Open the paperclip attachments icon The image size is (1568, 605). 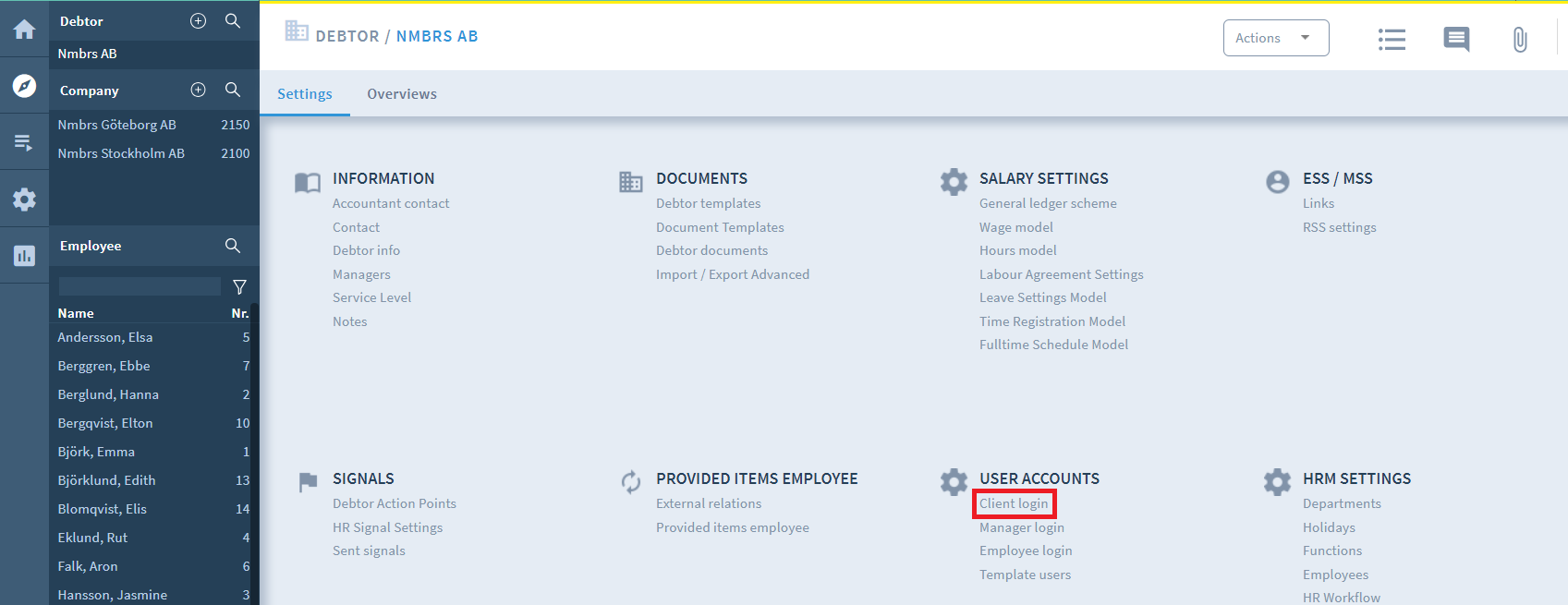pos(1520,39)
